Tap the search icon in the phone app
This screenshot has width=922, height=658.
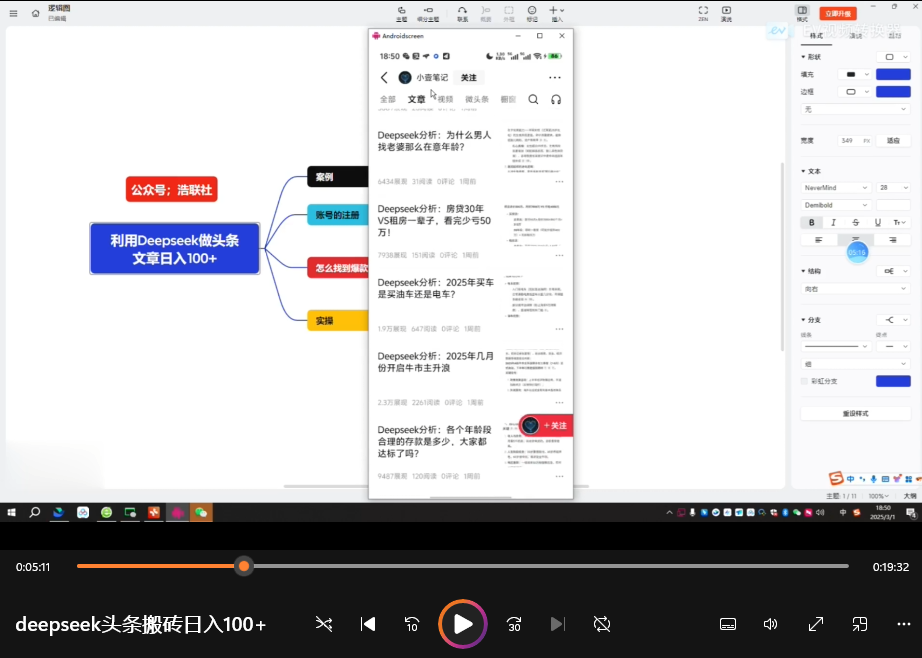click(x=533, y=99)
